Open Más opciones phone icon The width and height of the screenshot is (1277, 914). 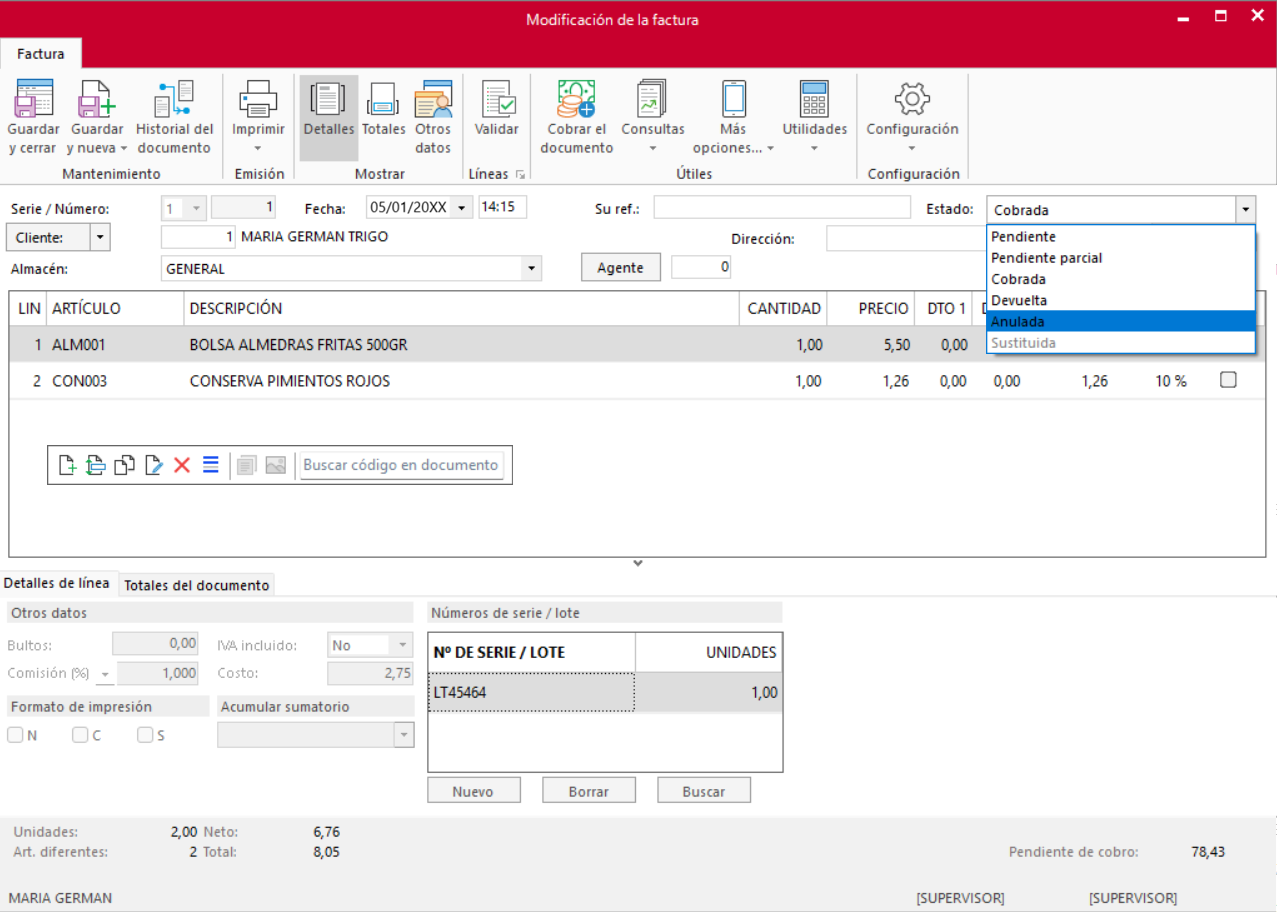click(x=734, y=98)
